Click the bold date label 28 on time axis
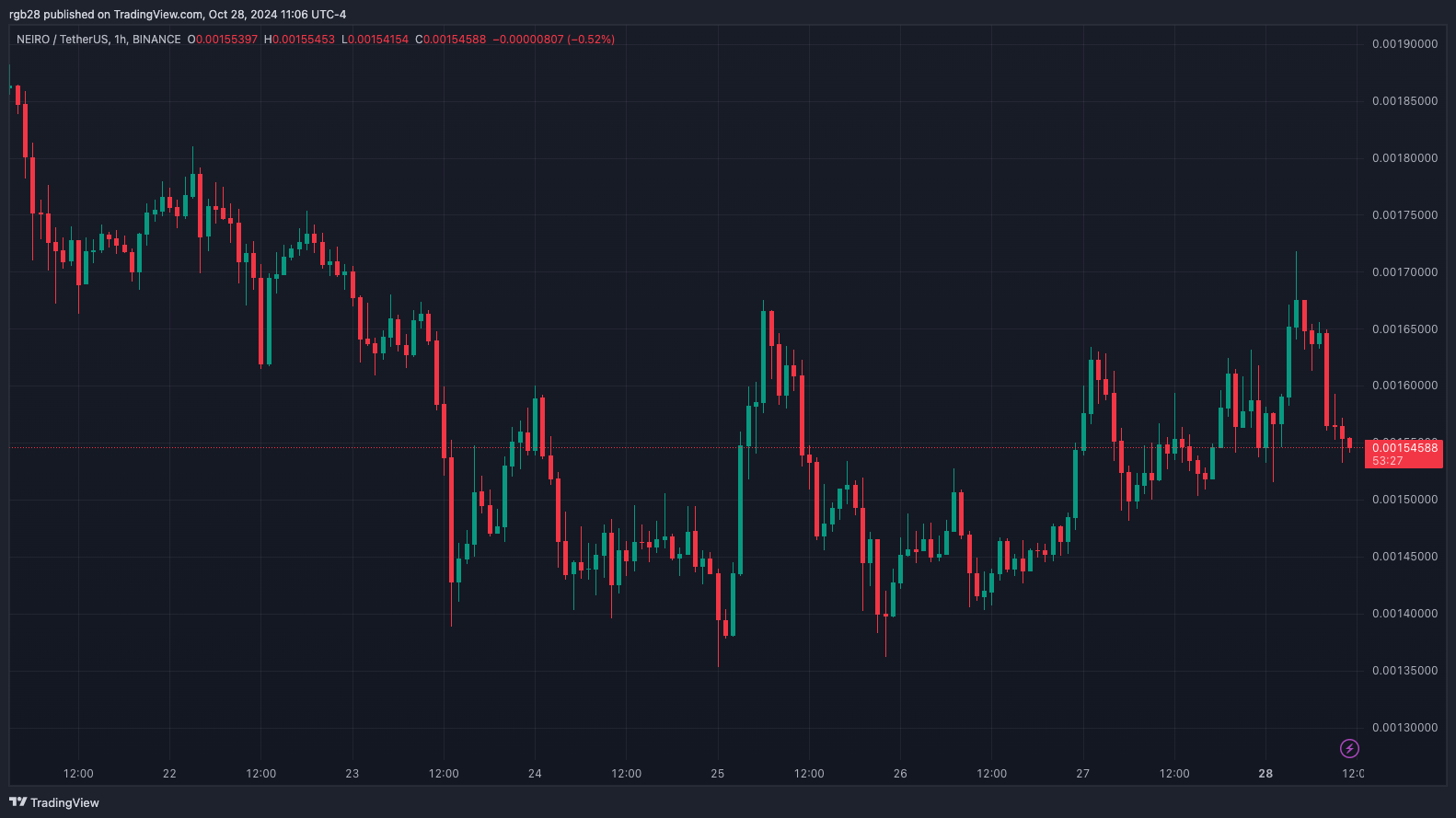 tap(1265, 774)
